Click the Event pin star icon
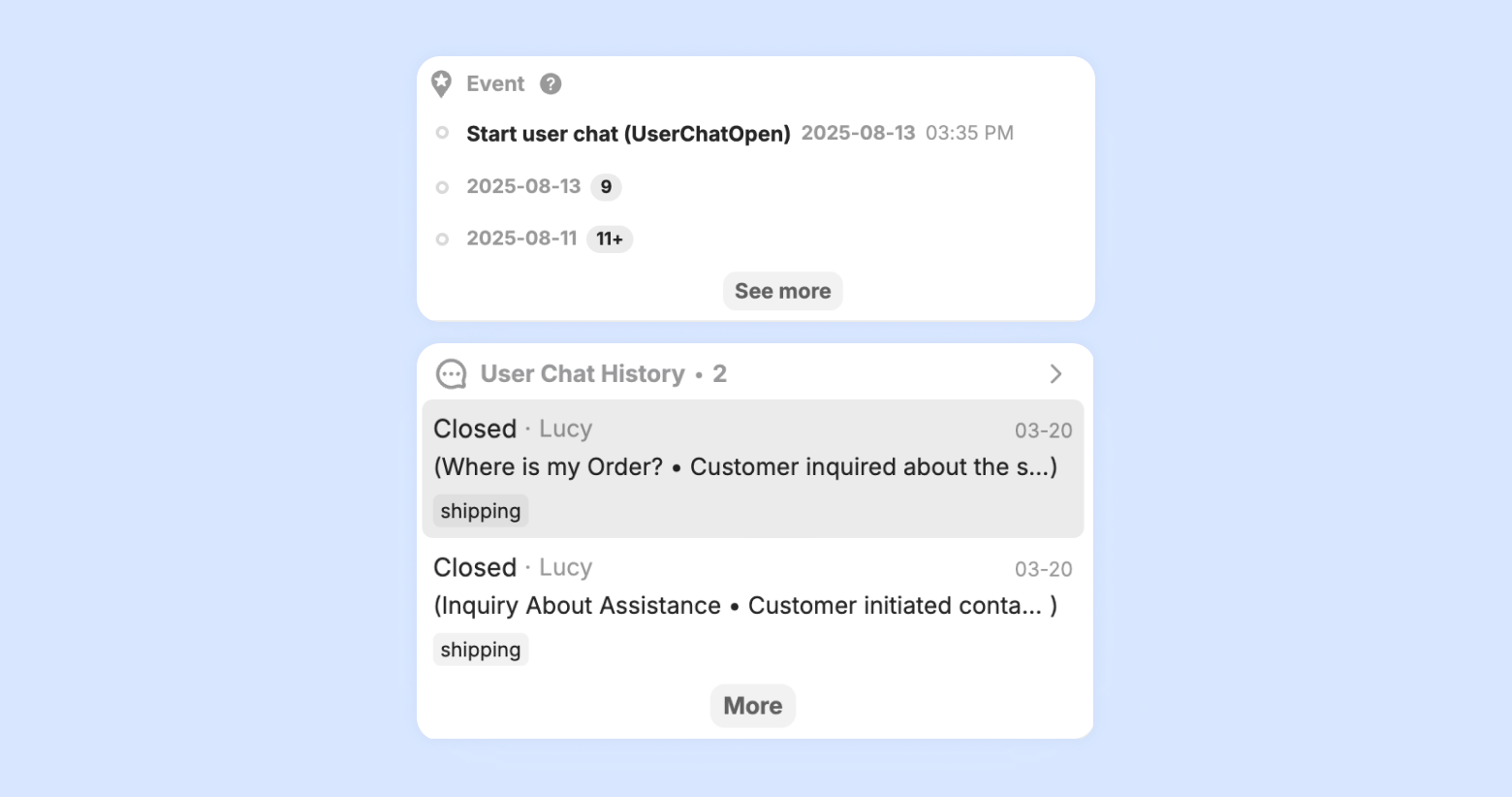Image resolution: width=1512 pixels, height=797 pixels. coord(441,84)
